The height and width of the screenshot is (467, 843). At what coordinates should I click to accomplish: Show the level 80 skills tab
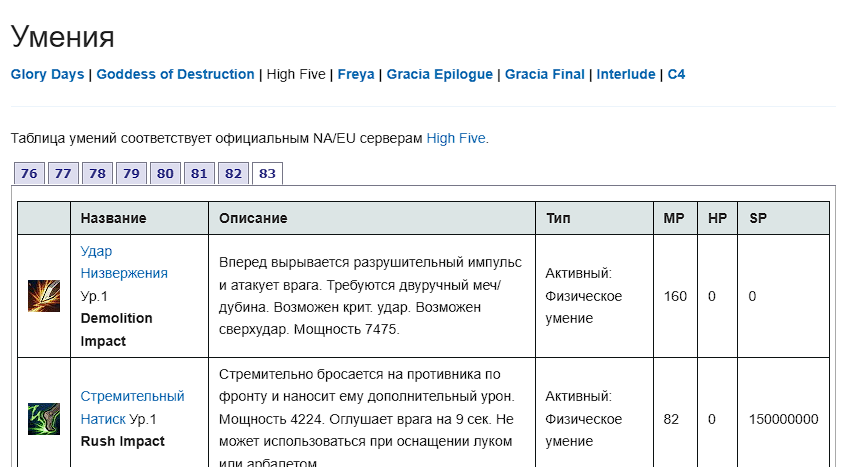[x=165, y=173]
